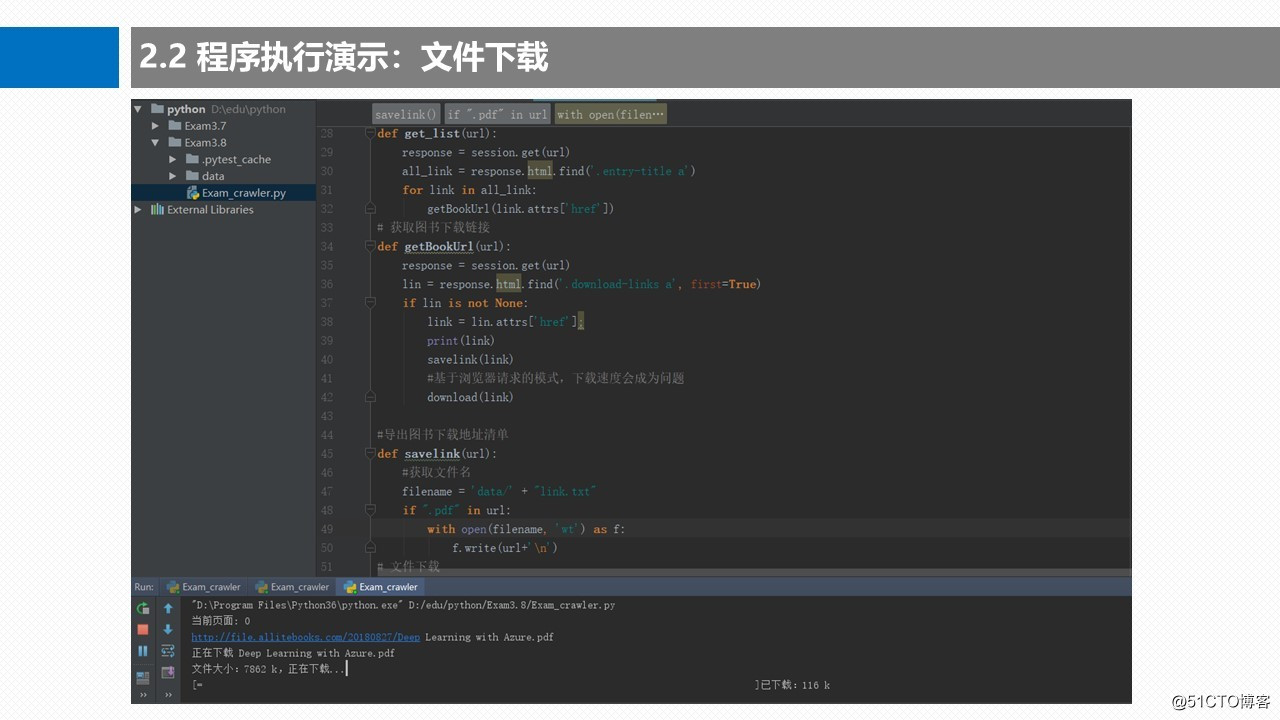This screenshot has height=720, width=1280.
Task: Click the console text '已下载: 116 k'
Action: click(795, 685)
